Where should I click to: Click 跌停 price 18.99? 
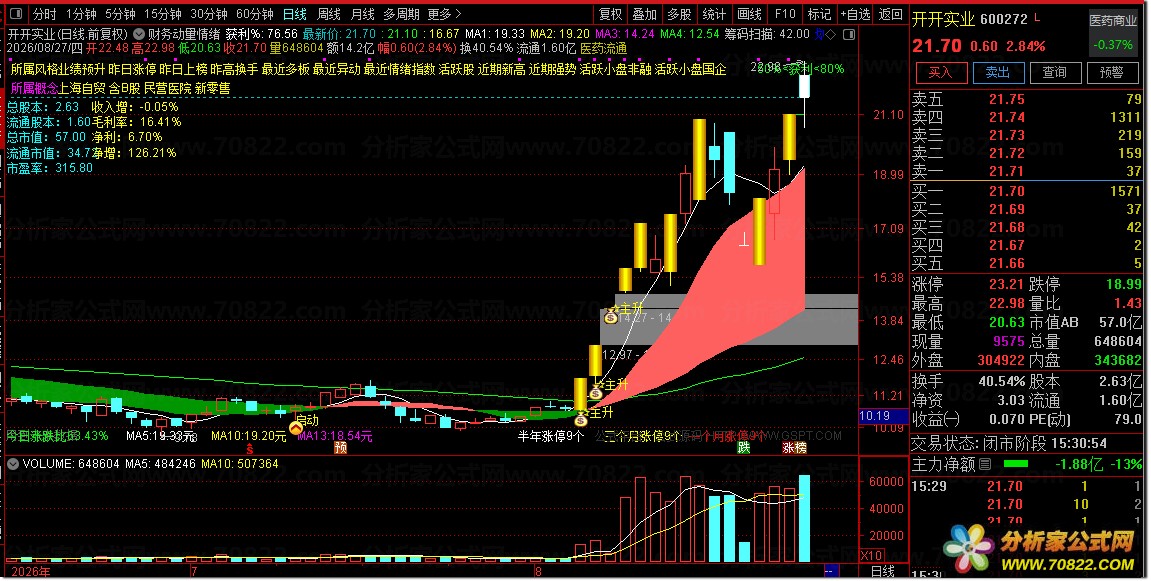1124,284
